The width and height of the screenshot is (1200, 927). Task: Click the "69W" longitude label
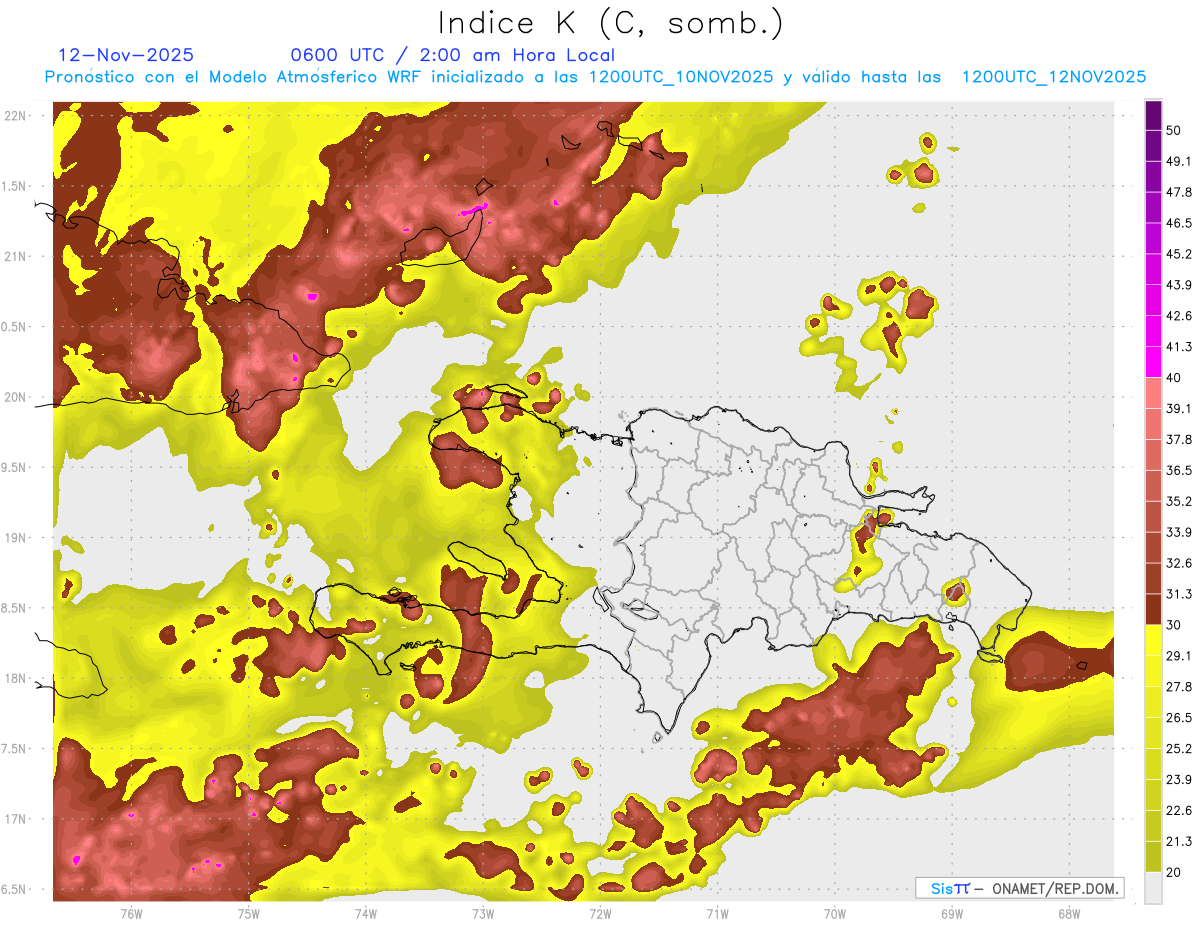[x=951, y=914]
